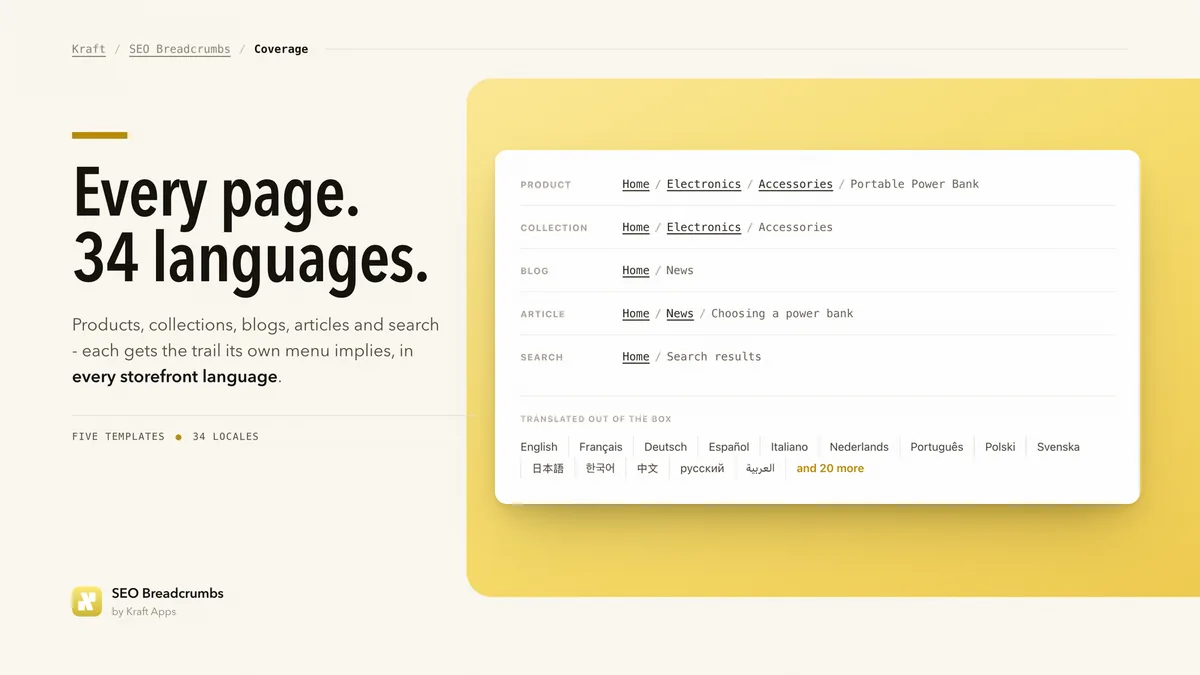Go to SEO Breadcrumbs in top breadcrumb
1200x675 pixels.
point(180,49)
